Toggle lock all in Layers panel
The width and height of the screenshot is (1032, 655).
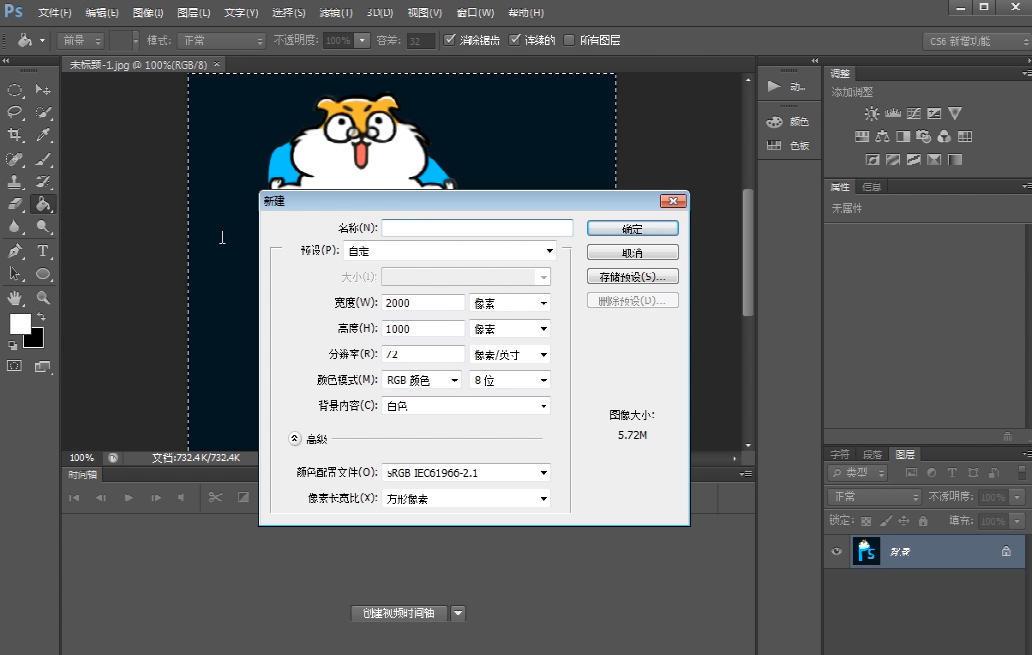[x=923, y=521]
